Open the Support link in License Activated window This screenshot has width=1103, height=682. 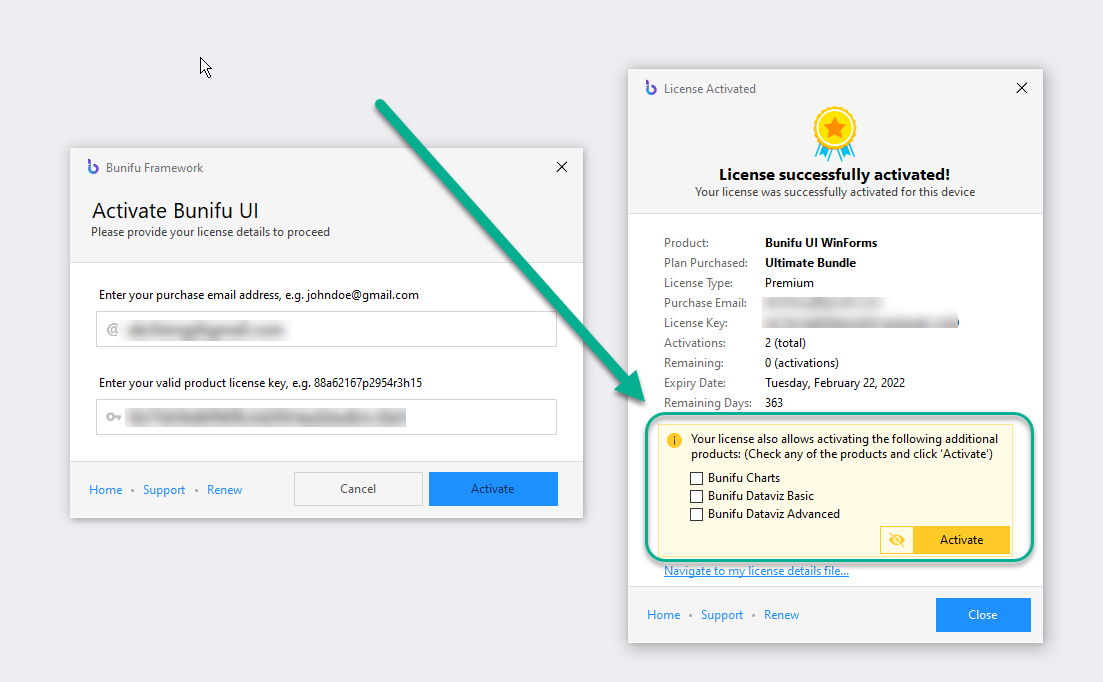point(722,615)
